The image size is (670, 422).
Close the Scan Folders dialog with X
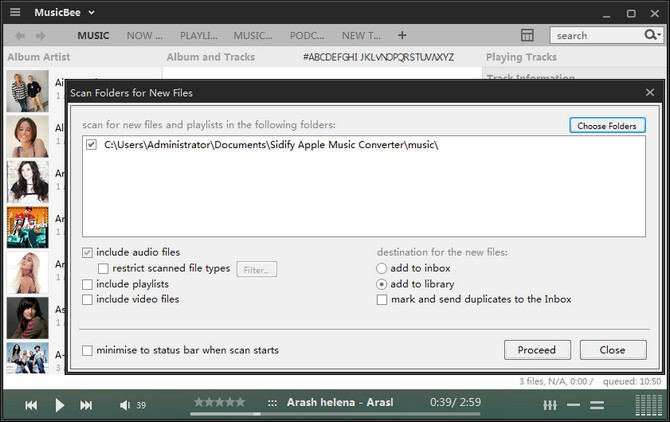650,92
